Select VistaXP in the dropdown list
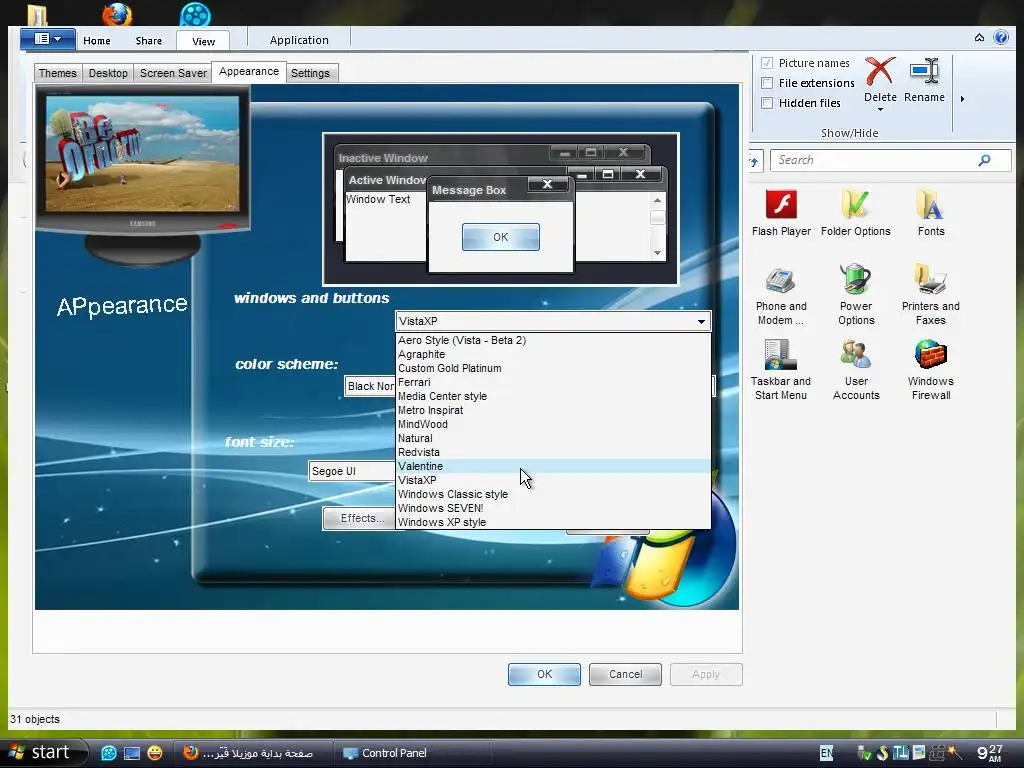 (553, 480)
